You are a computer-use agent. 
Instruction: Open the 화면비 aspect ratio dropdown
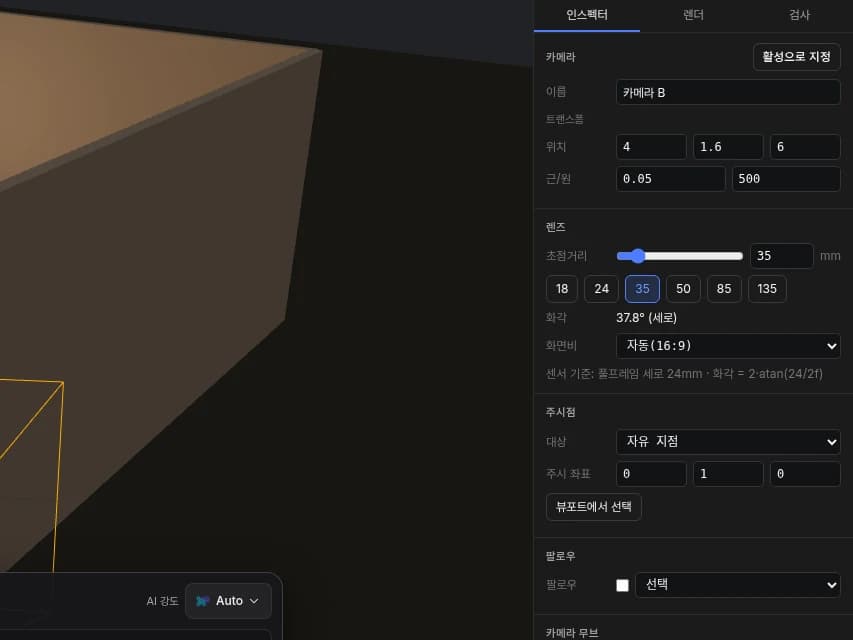728,346
